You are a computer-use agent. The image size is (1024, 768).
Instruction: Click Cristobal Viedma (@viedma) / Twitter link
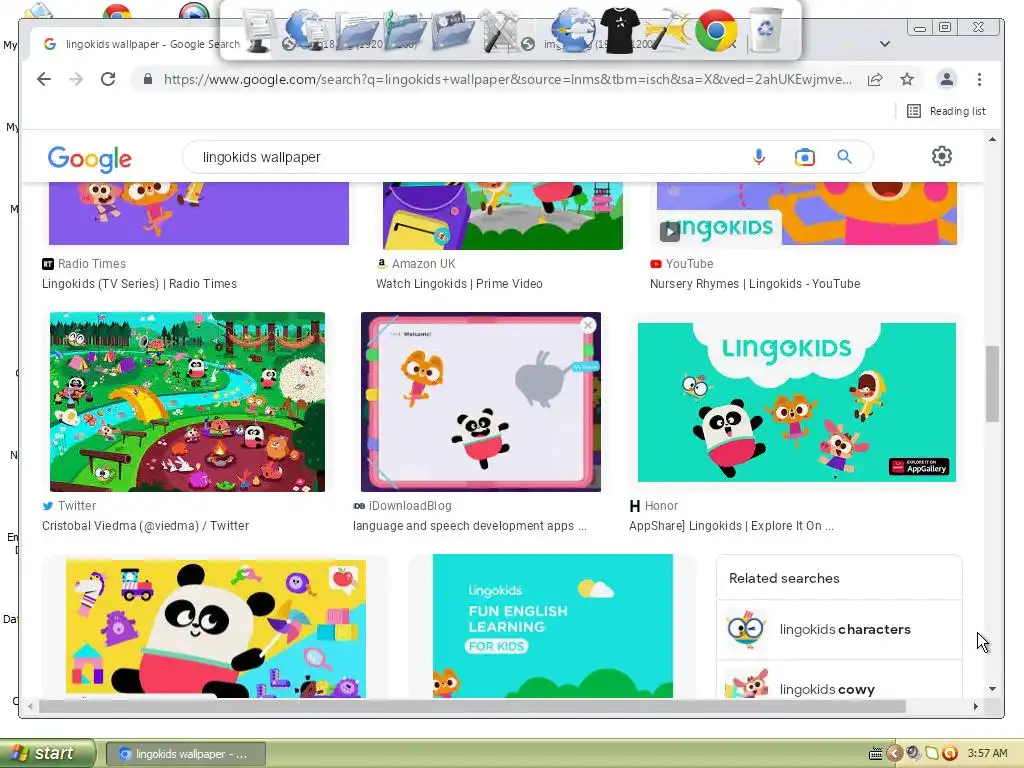(x=145, y=526)
